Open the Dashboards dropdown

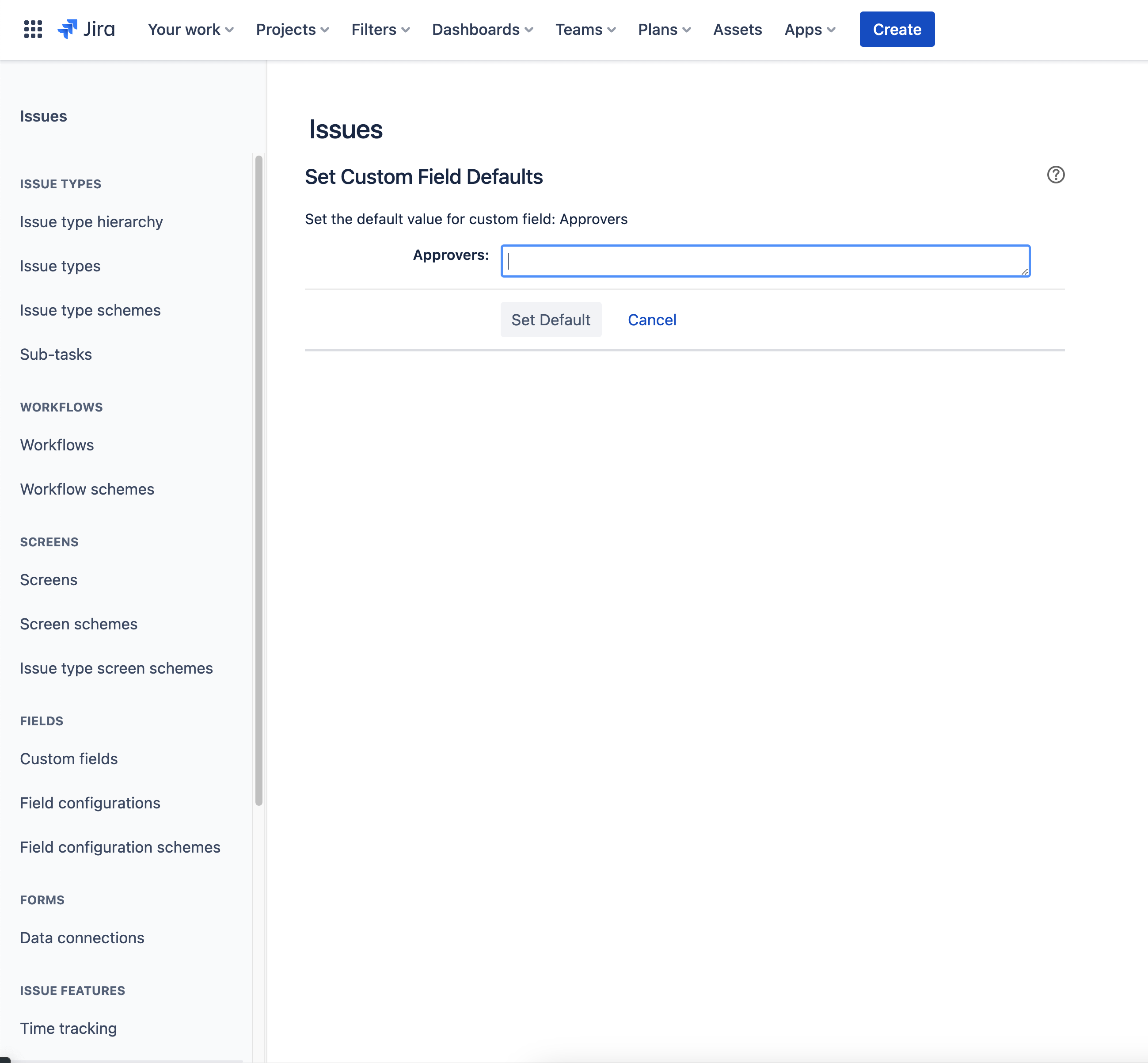pyautogui.click(x=482, y=29)
